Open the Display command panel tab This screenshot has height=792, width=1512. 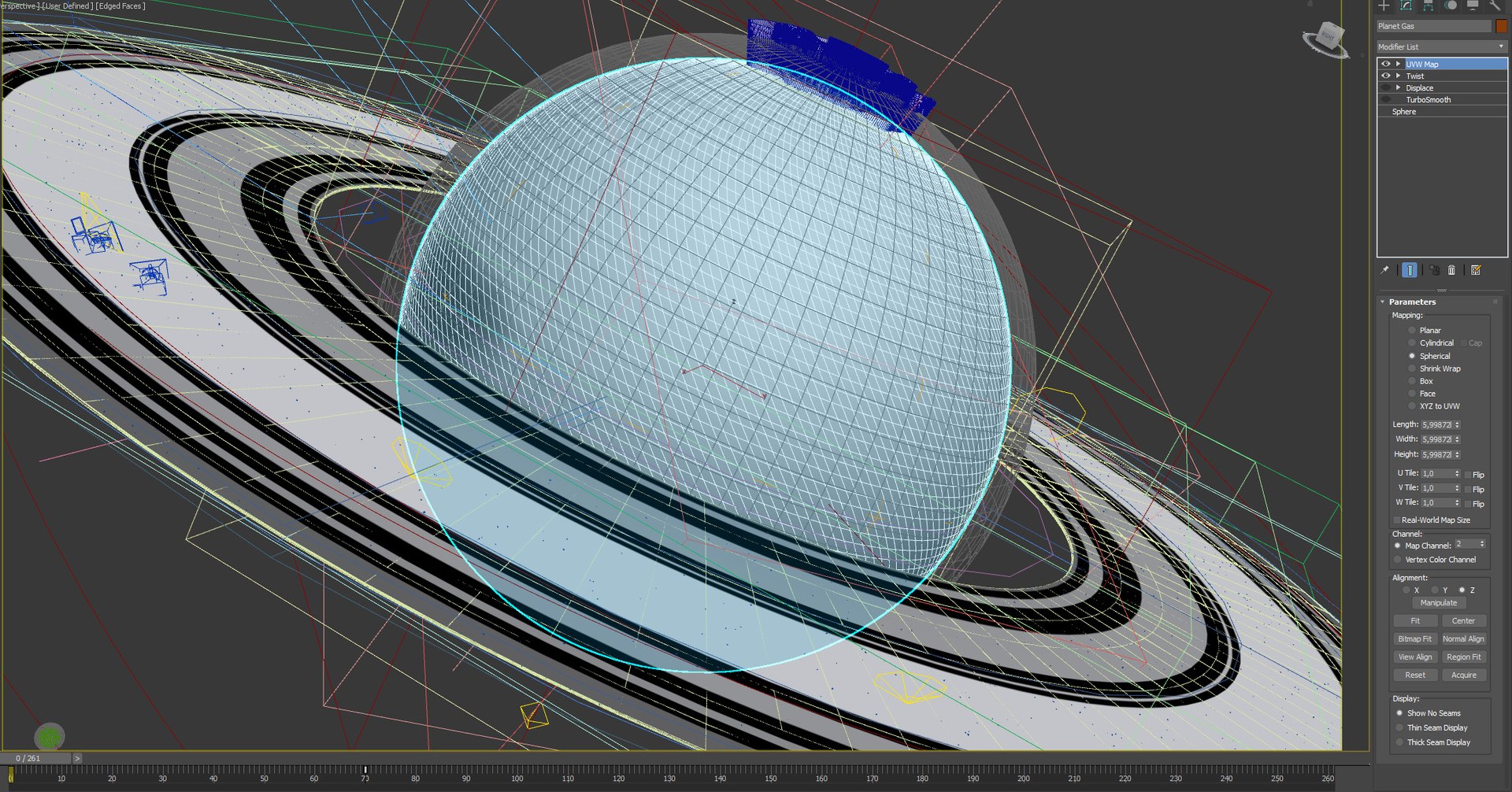pos(1472,6)
